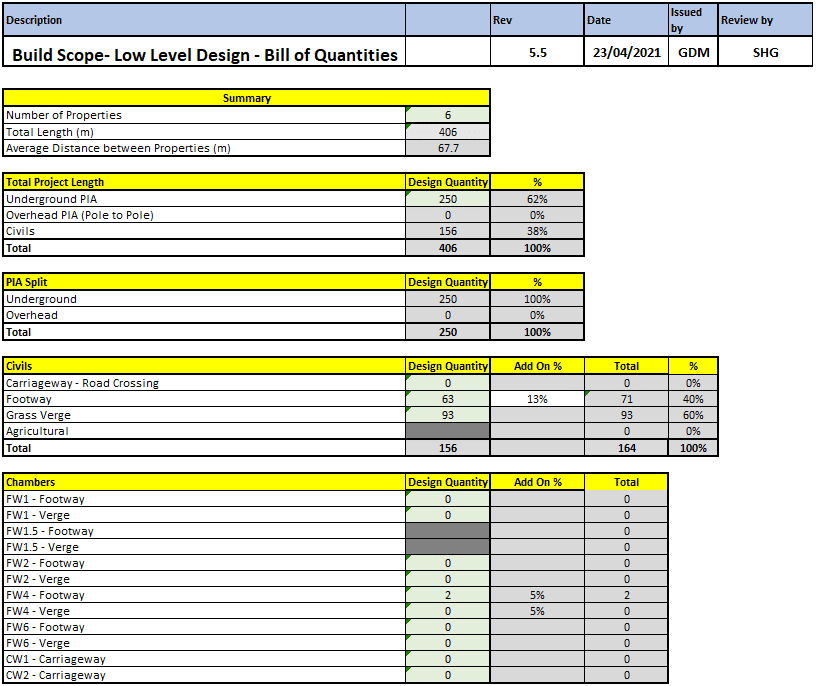
Task: Select the SHG review by cell
Action: 765,52
